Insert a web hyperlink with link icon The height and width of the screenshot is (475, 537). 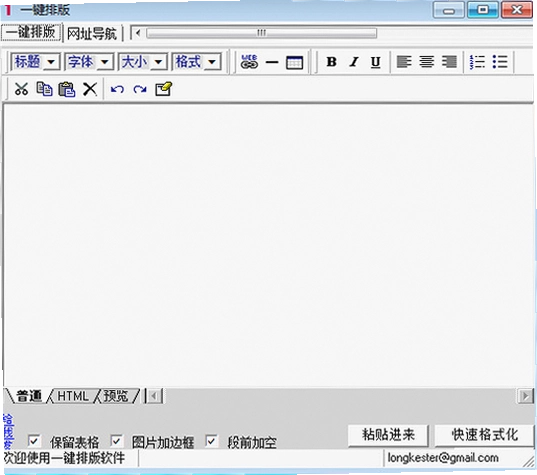click(x=249, y=62)
